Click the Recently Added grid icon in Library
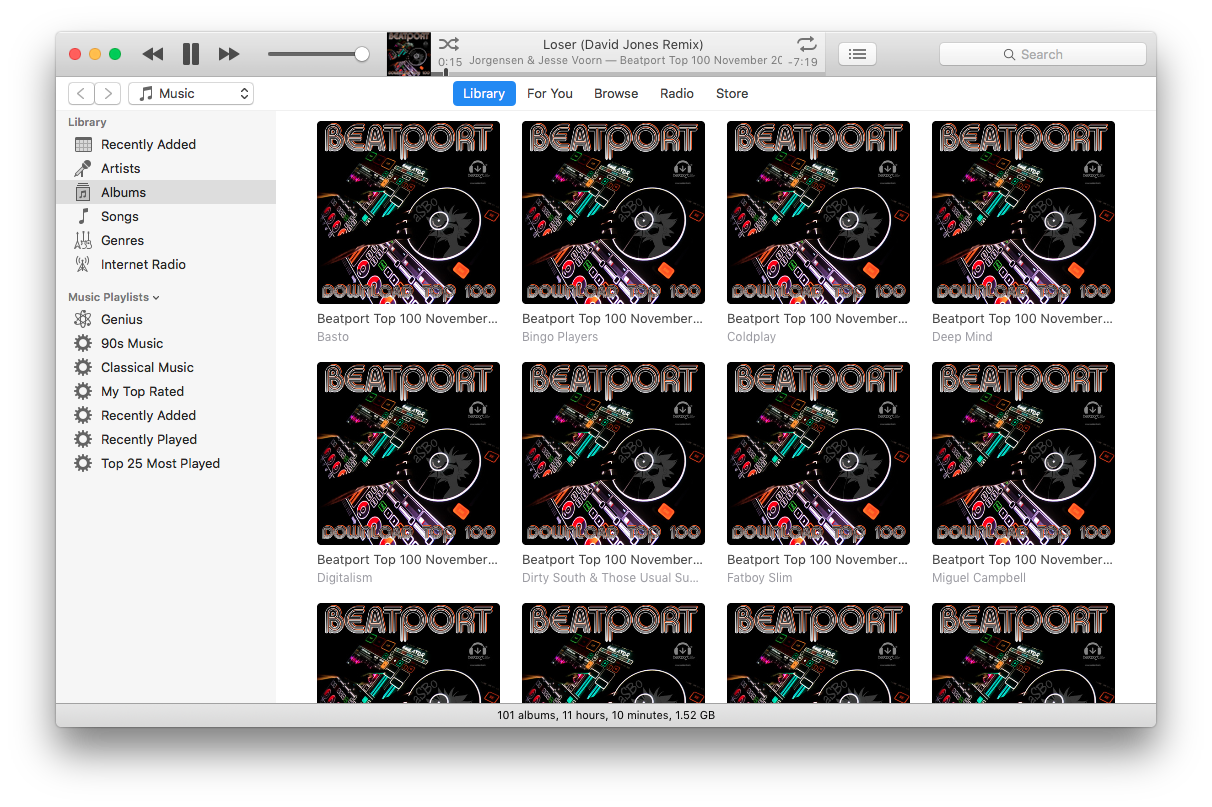 [x=83, y=144]
